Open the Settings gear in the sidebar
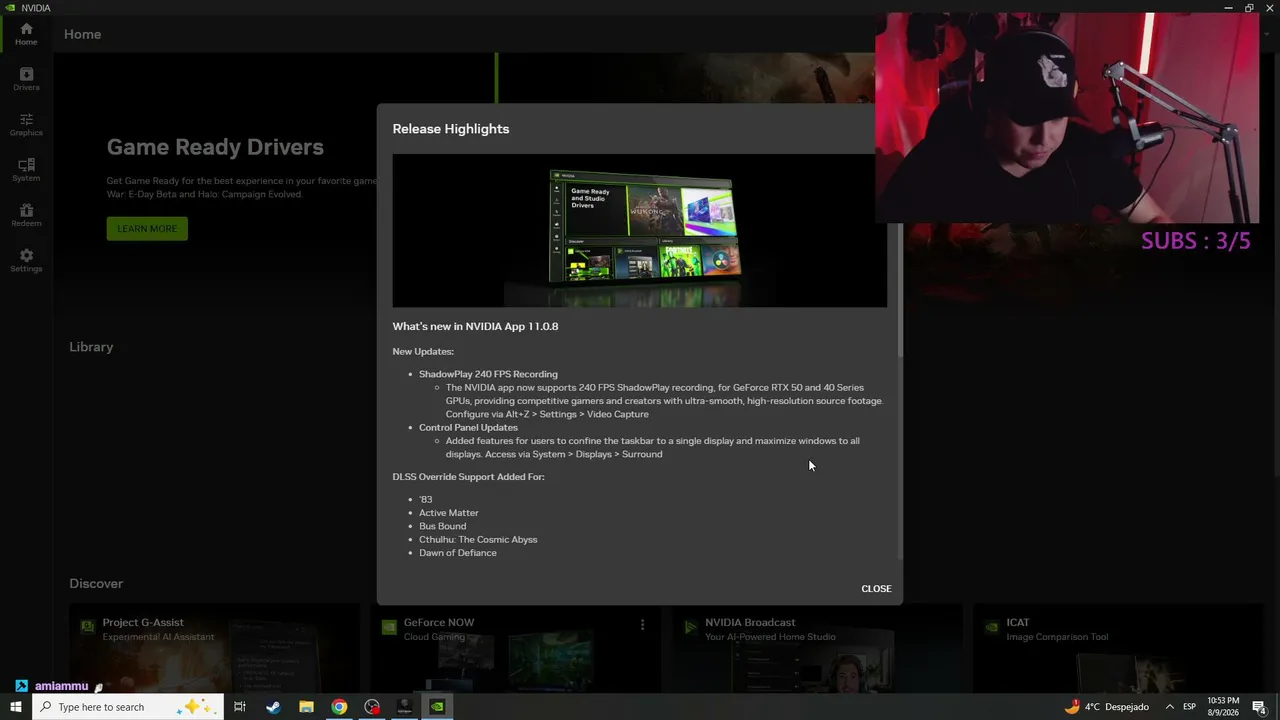1280x720 pixels. click(x=26, y=261)
